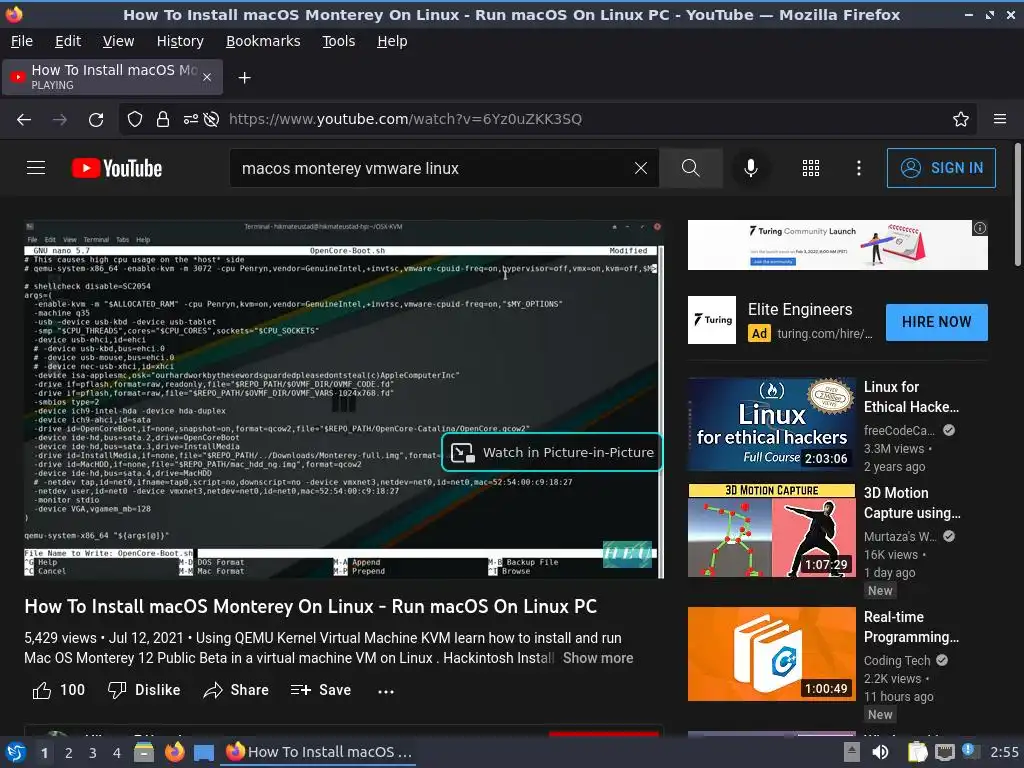Open clipboard manager in system tray
Image resolution: width=1024 pixels, height=768 pixels.
click(917, 752)
